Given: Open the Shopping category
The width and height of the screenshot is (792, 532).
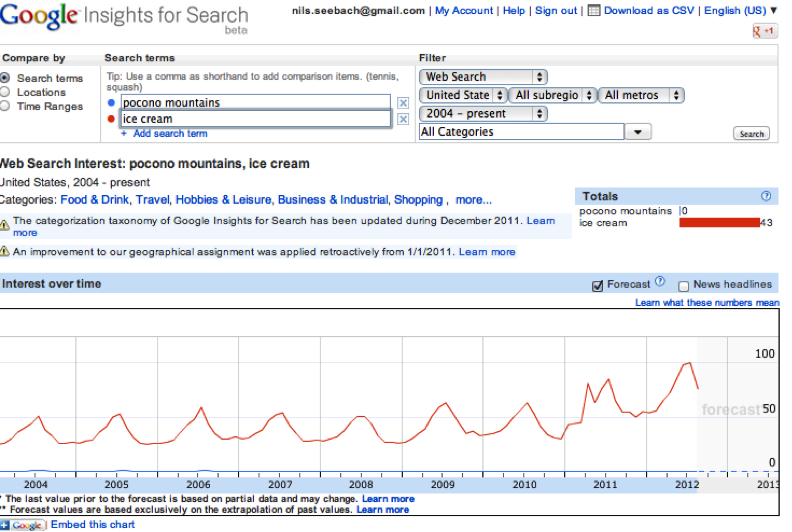Looking at the screenshot, I should [x=418, y=200].
